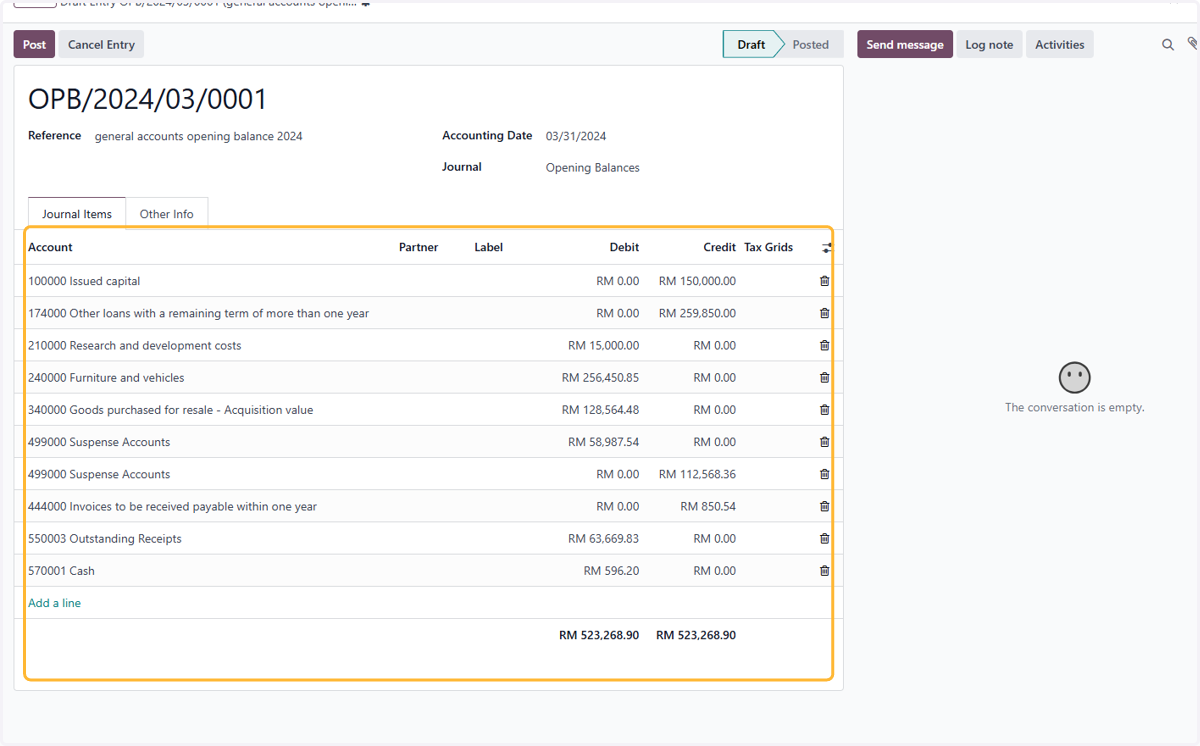Click the attachments paperclip icon
The height and width of the screenshot is (746, 1200).
(x=1192, y=44)
